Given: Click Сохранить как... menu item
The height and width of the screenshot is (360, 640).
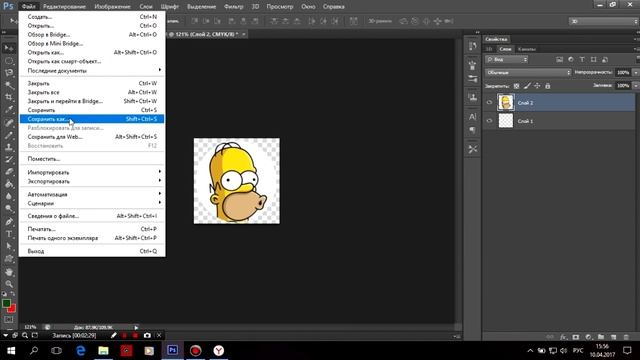Looking at the screenshot, I should pyautogui.click(x=92, y=119).
